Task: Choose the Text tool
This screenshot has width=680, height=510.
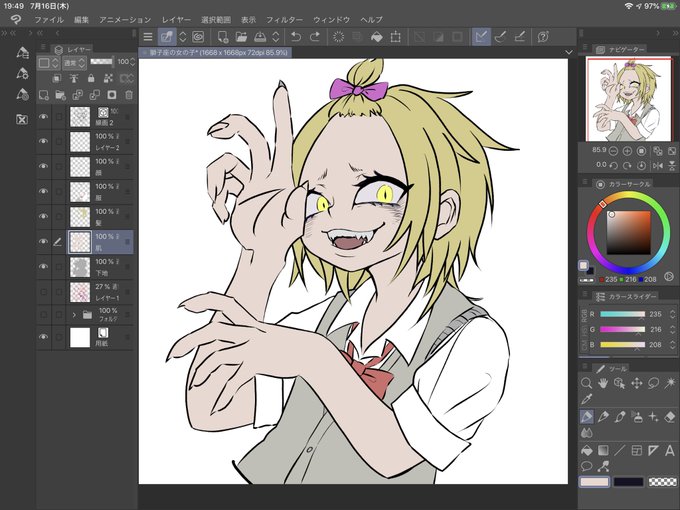Action: click(670, 451)
